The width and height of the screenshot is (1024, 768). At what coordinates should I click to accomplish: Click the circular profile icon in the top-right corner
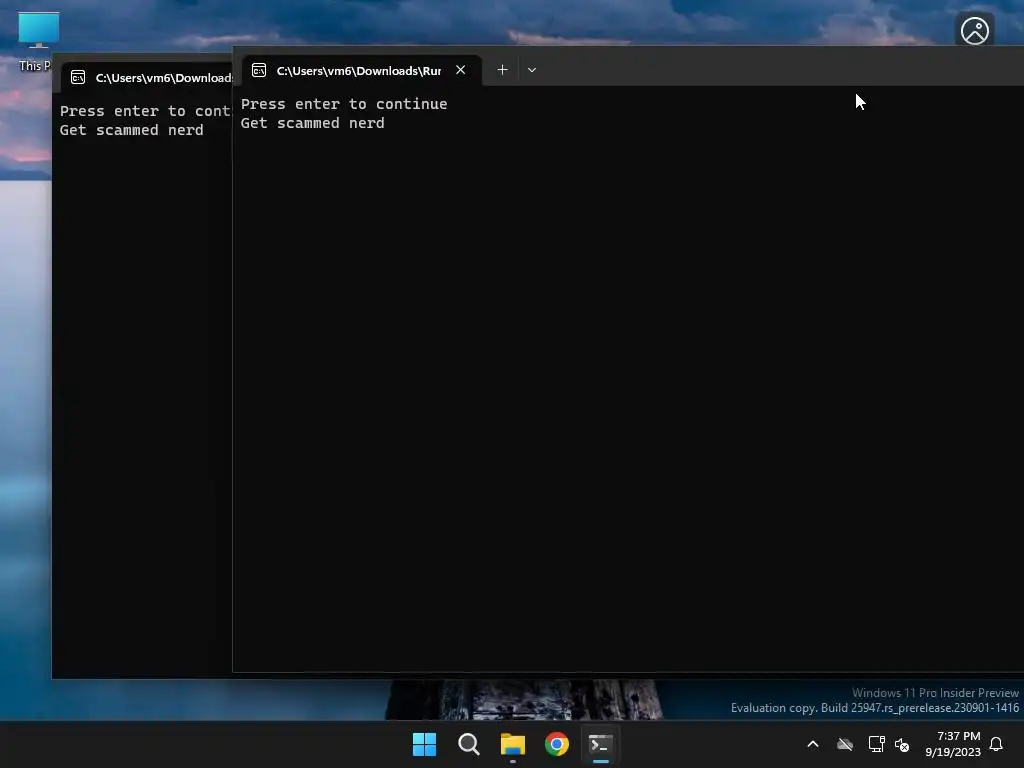pyautogui.click(x=974, y=31)
